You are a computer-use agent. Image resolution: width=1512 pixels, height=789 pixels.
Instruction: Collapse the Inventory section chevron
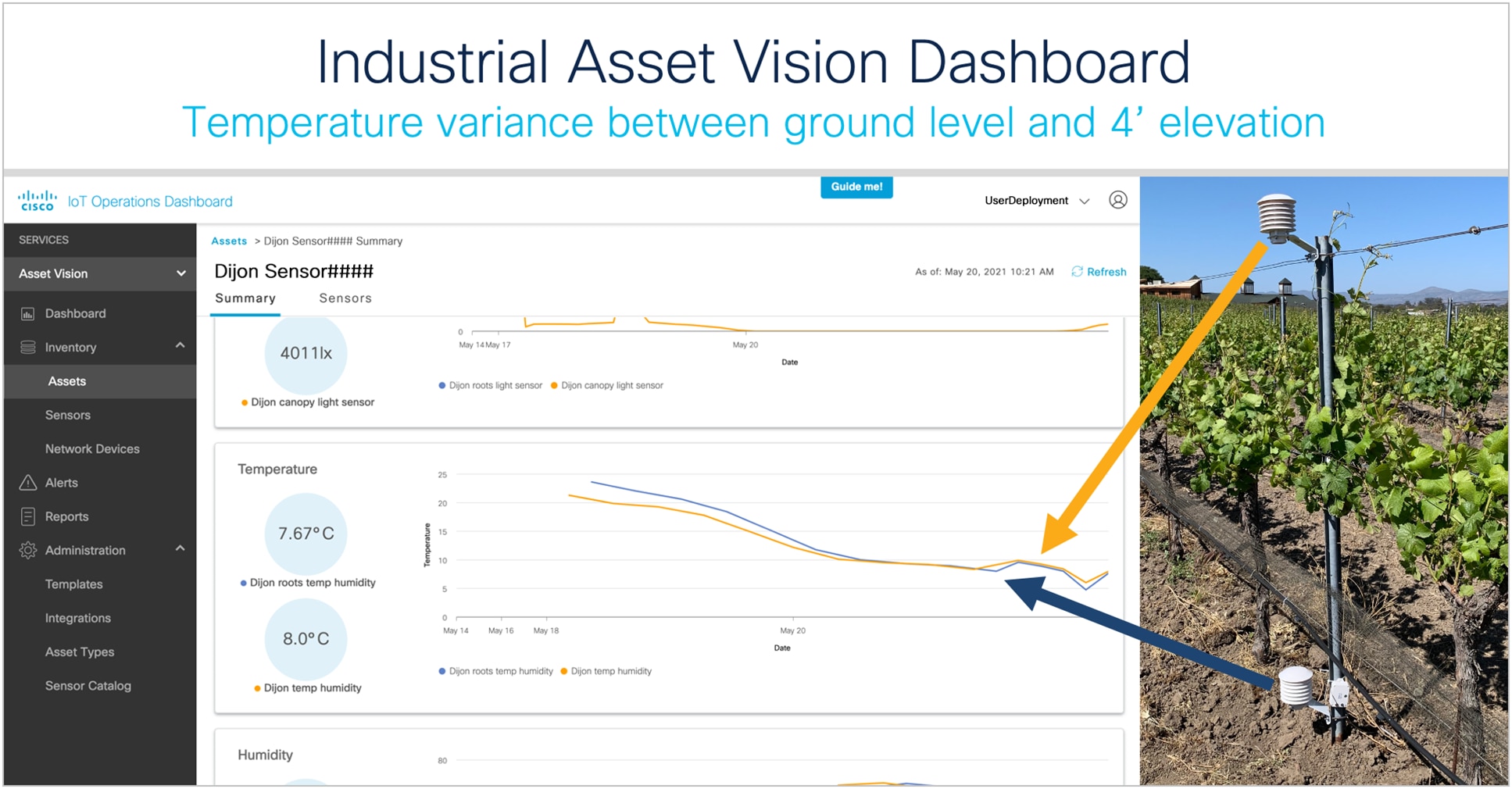[180, 345]
